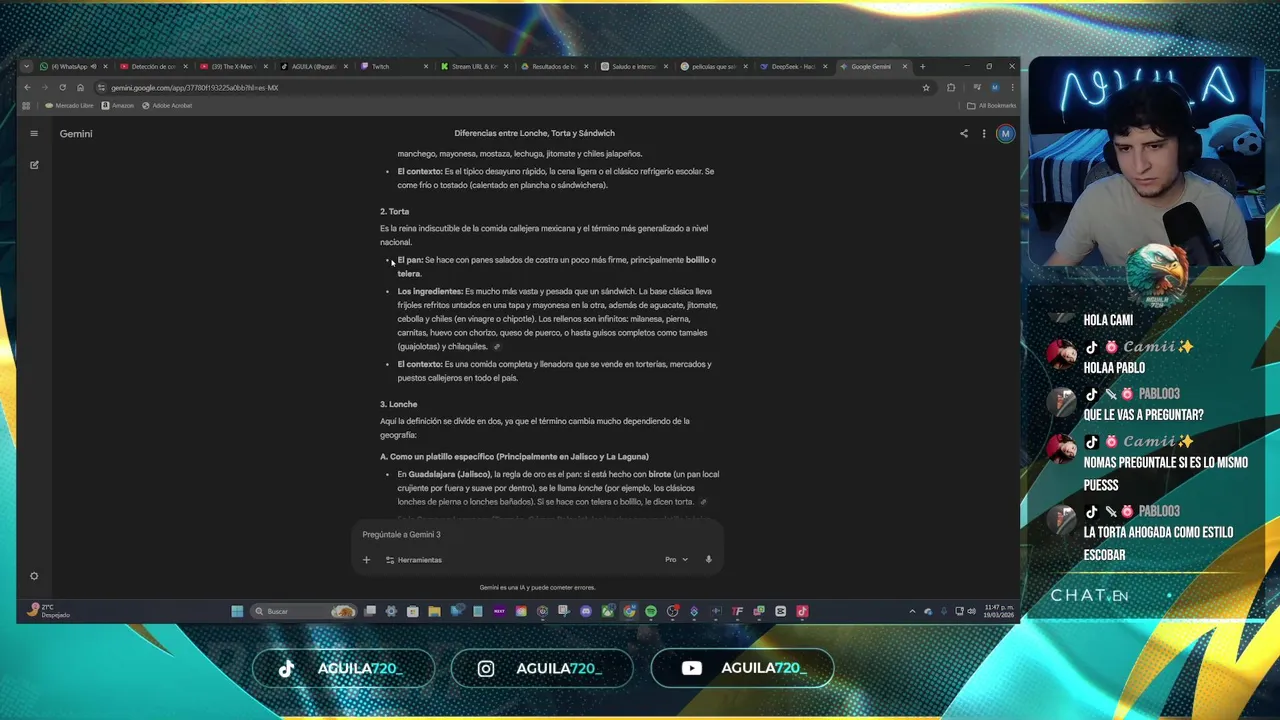This screenshot has width=1280, height=720.
Task: Open the Google account avatar M
Action: 1005,133
